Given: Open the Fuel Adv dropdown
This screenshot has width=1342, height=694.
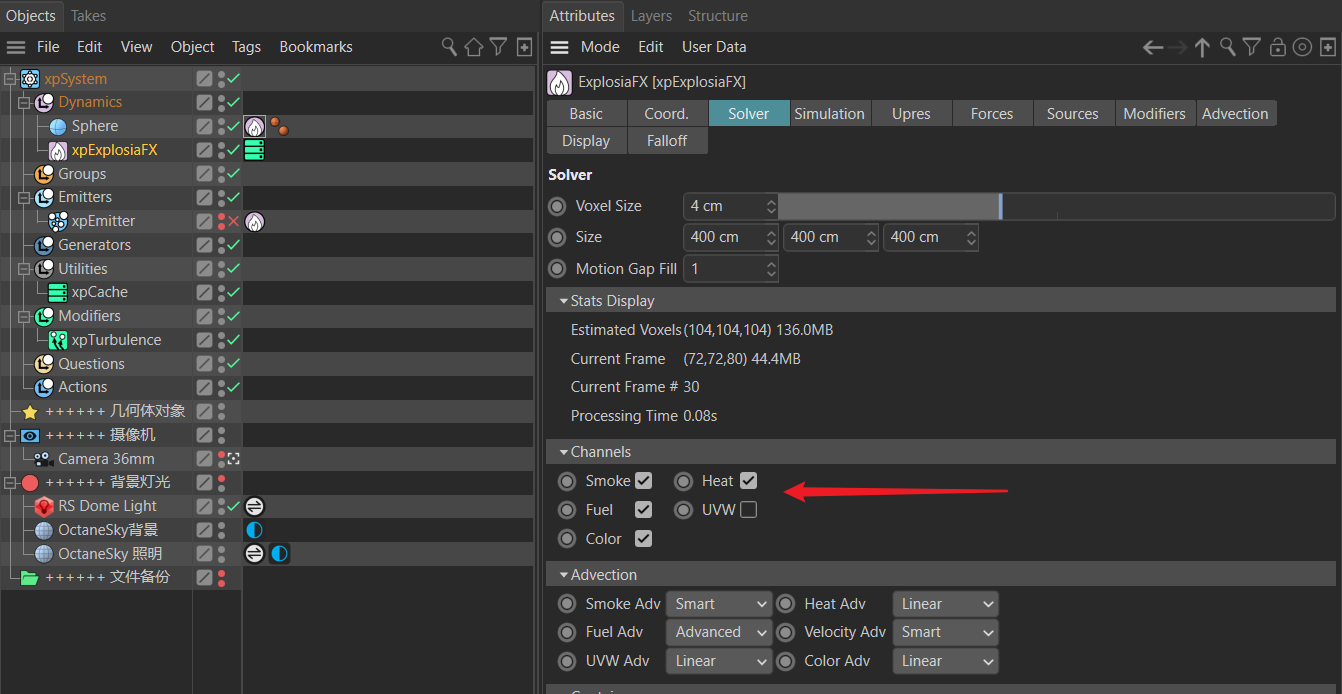Looking at the screenshot, I should (719, 632).
